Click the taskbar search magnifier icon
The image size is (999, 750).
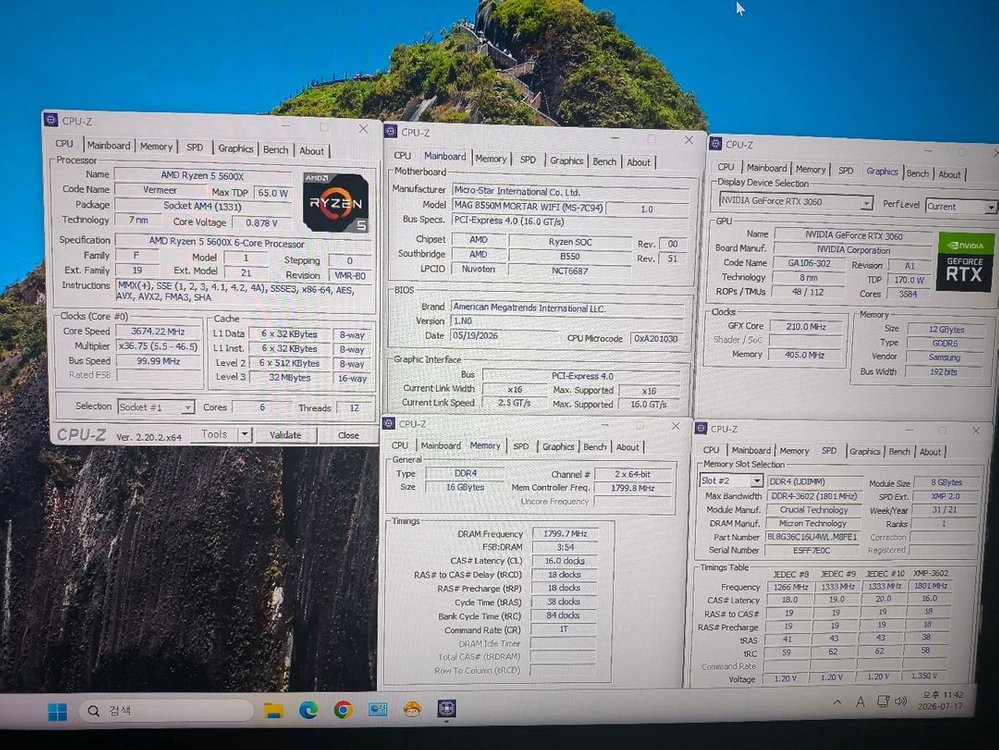[94, 711]
